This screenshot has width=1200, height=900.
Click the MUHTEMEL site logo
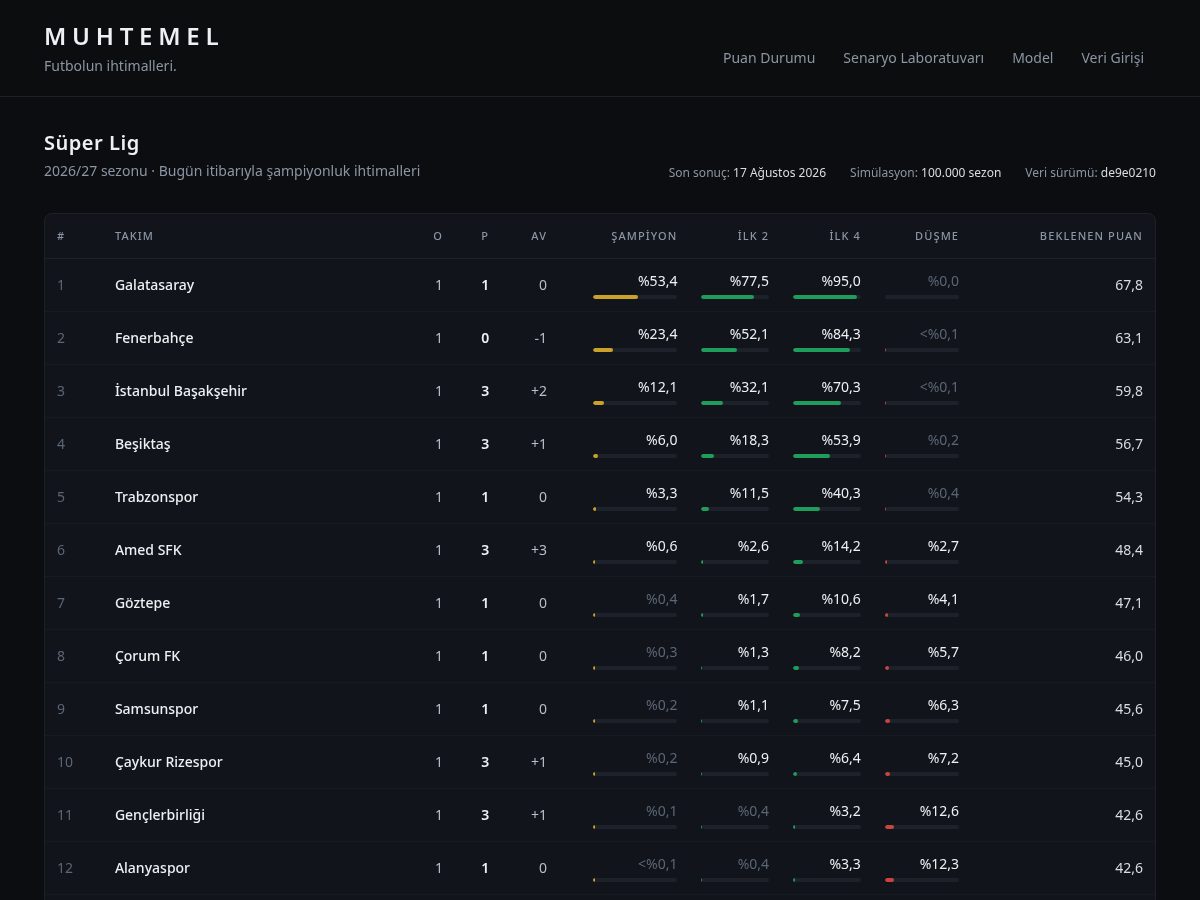click(x=132, y=37)
